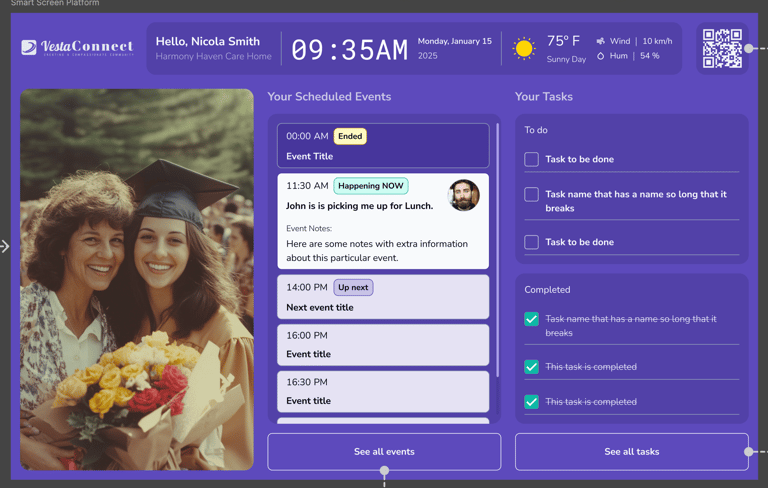
Task: Click 'Your Tasks' heading
Action: coord(544,97)
